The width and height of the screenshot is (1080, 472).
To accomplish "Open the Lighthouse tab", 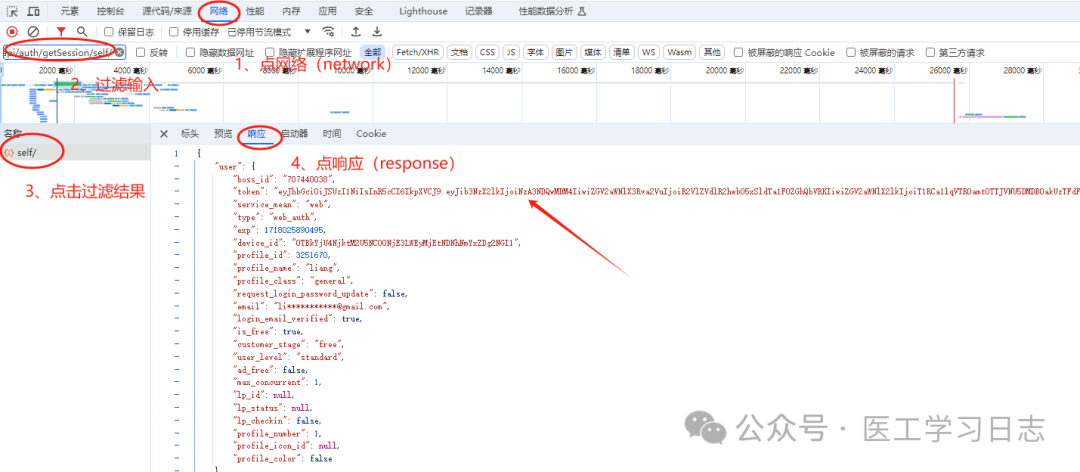I will (x=423, y=12).
